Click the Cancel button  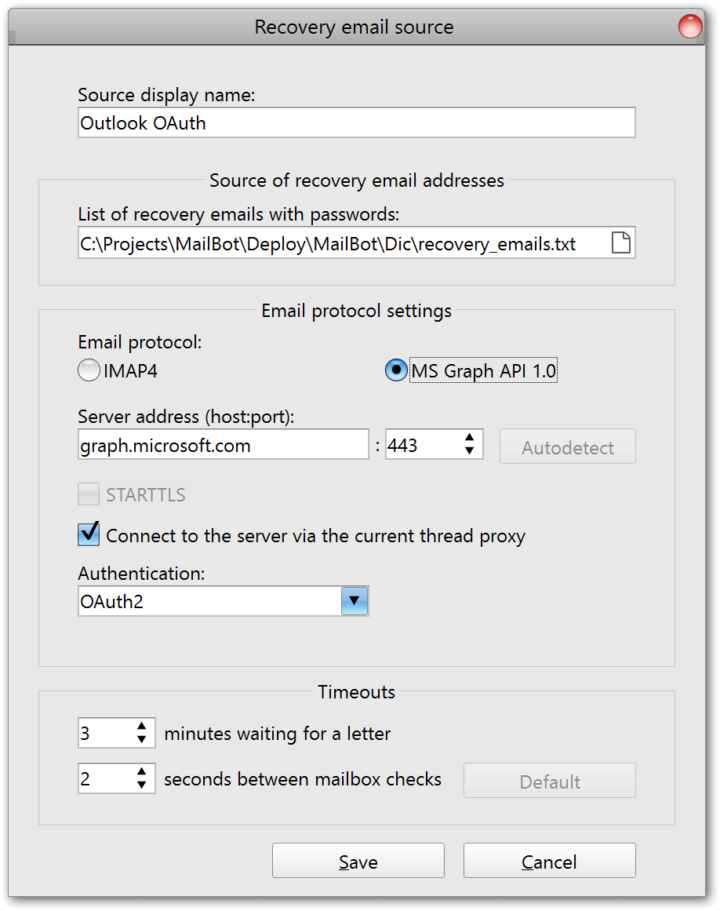[x=548, y=860]
